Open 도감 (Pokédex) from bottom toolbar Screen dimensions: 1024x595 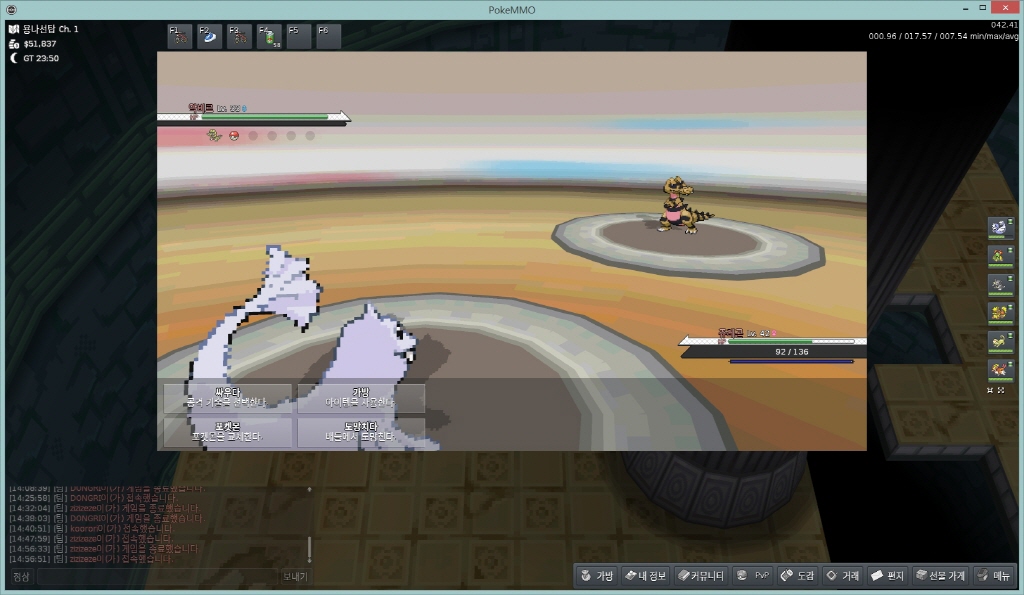click(798, 575)
